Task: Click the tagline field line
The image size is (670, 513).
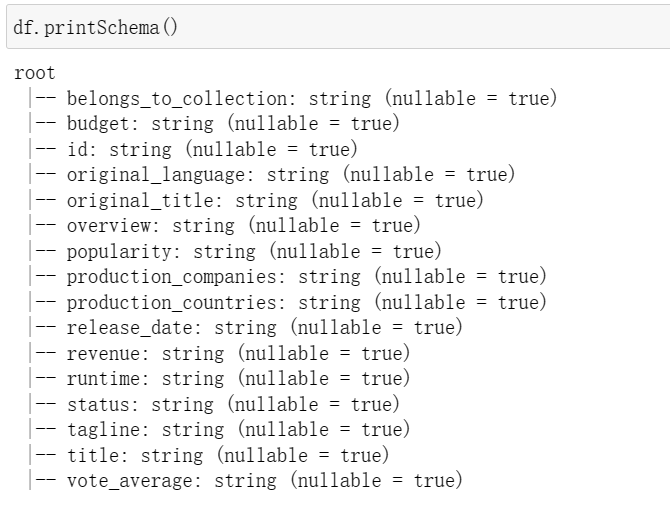Action: click(x=220, y=429)
